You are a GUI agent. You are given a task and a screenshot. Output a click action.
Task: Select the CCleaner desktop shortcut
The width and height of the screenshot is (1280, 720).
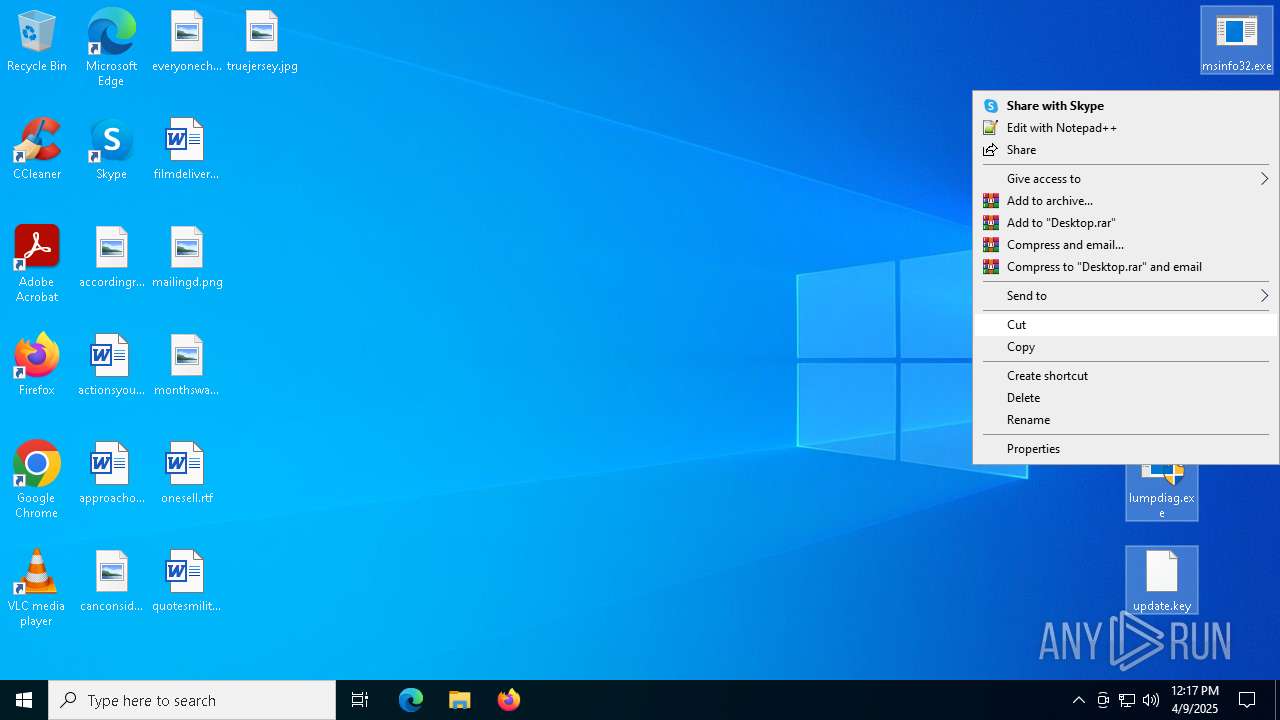click(37, 150)
